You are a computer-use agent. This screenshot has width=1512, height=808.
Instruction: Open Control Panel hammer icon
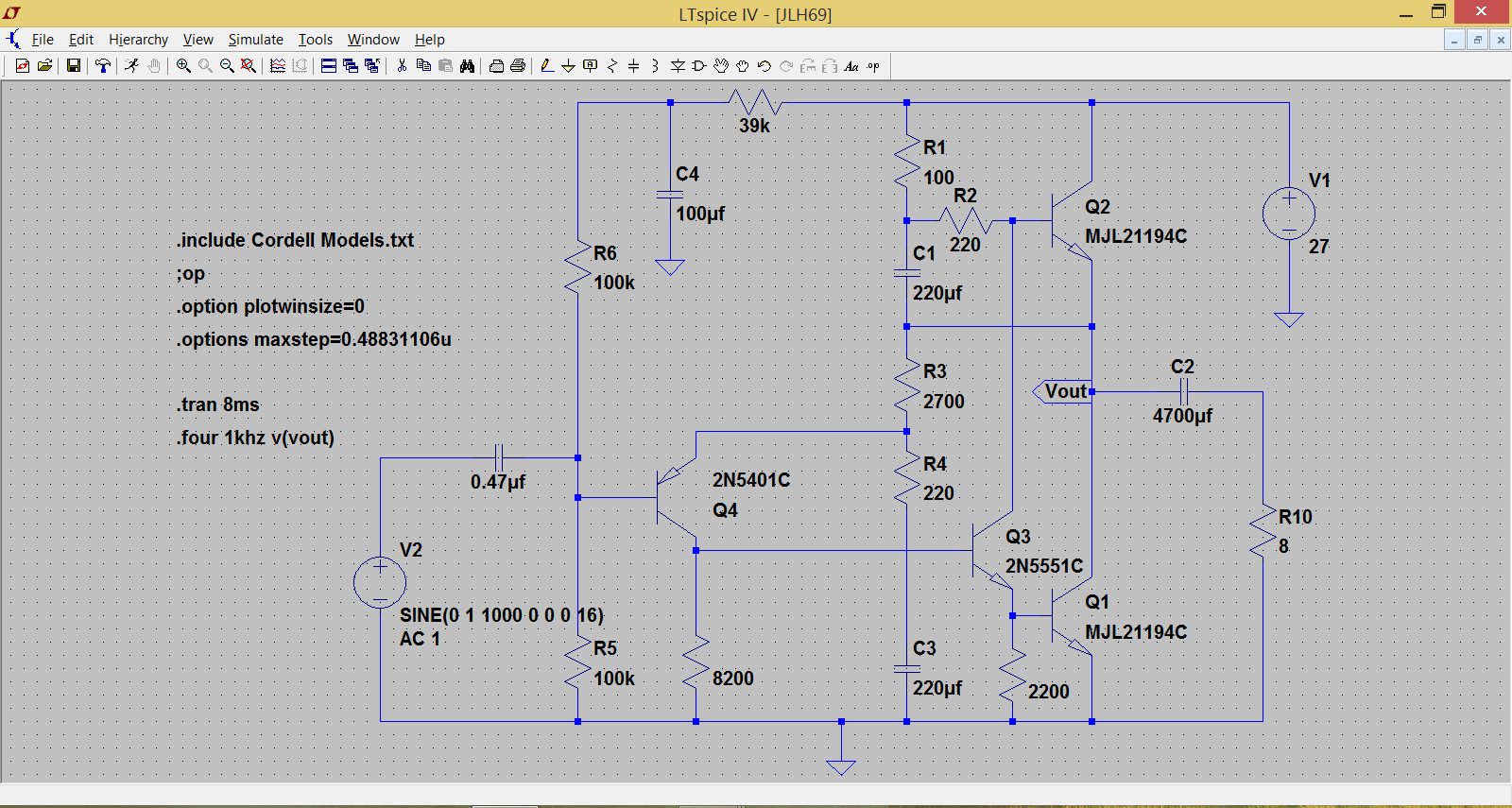(103, 65)
